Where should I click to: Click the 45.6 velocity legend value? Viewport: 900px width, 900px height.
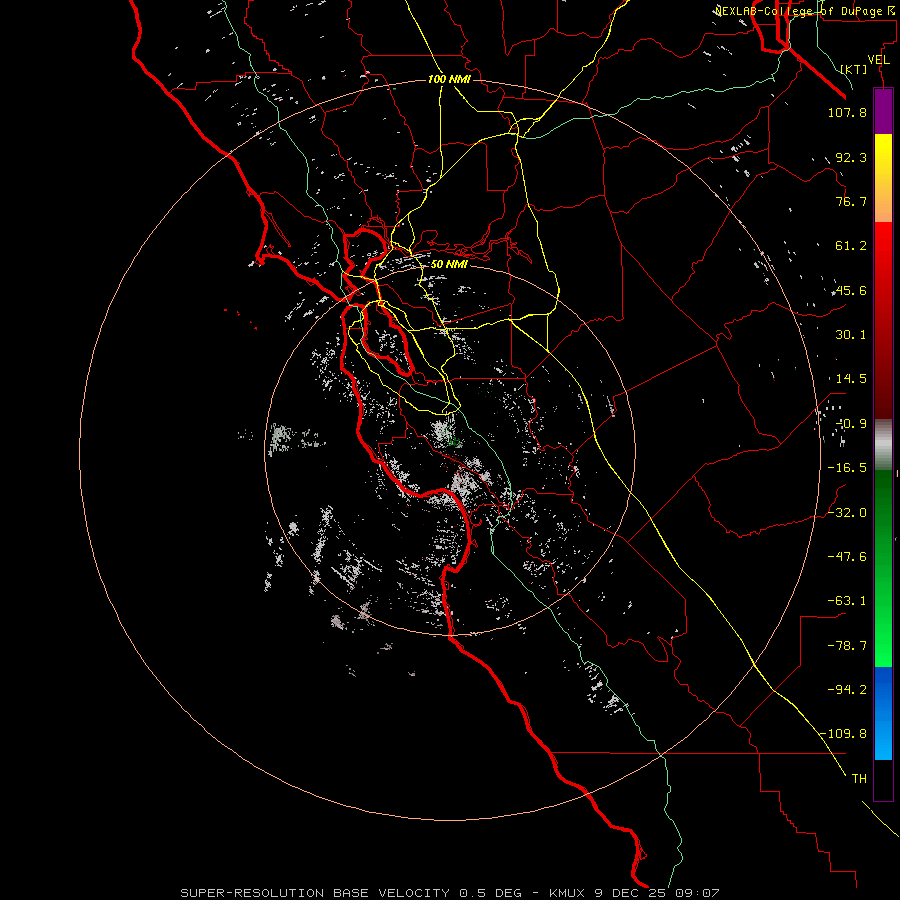(x=851, y=290)
